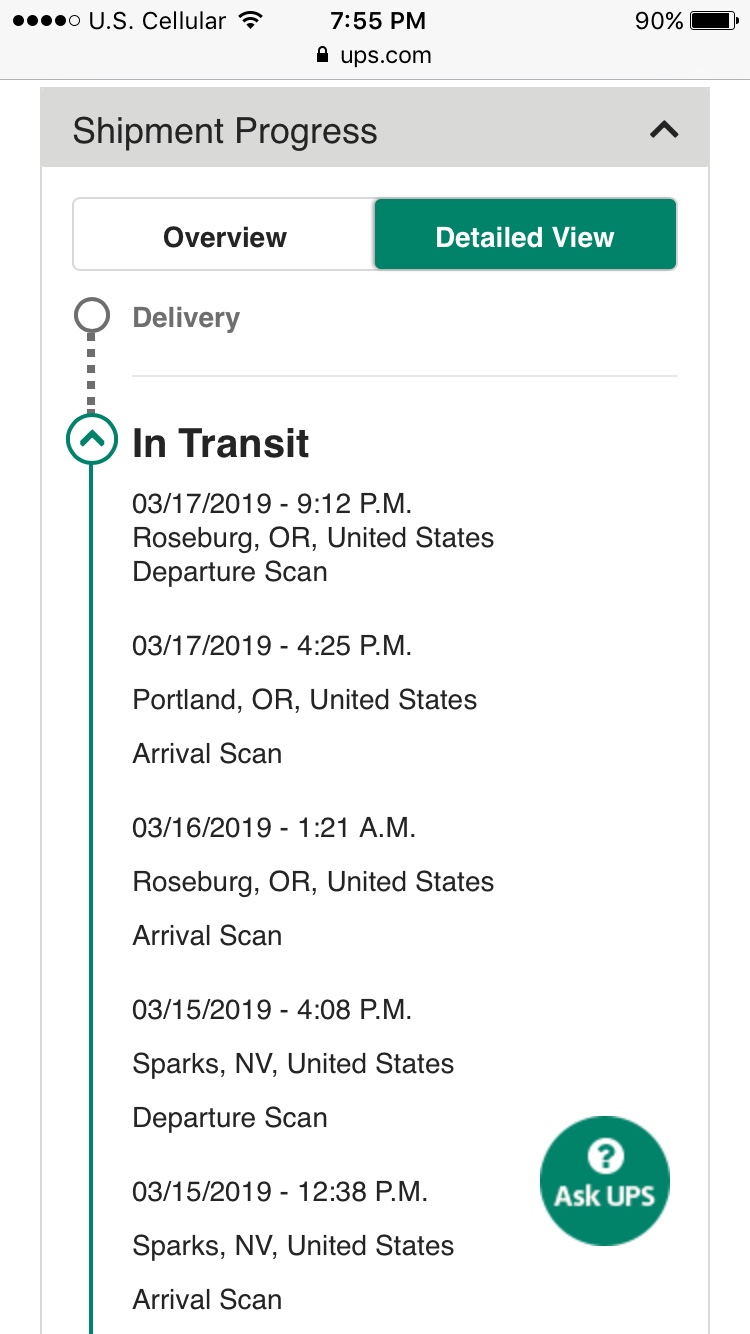This screenshot has height=1334, width=750.
Task: Select the Detailed View tab
Action: point(525,237)
